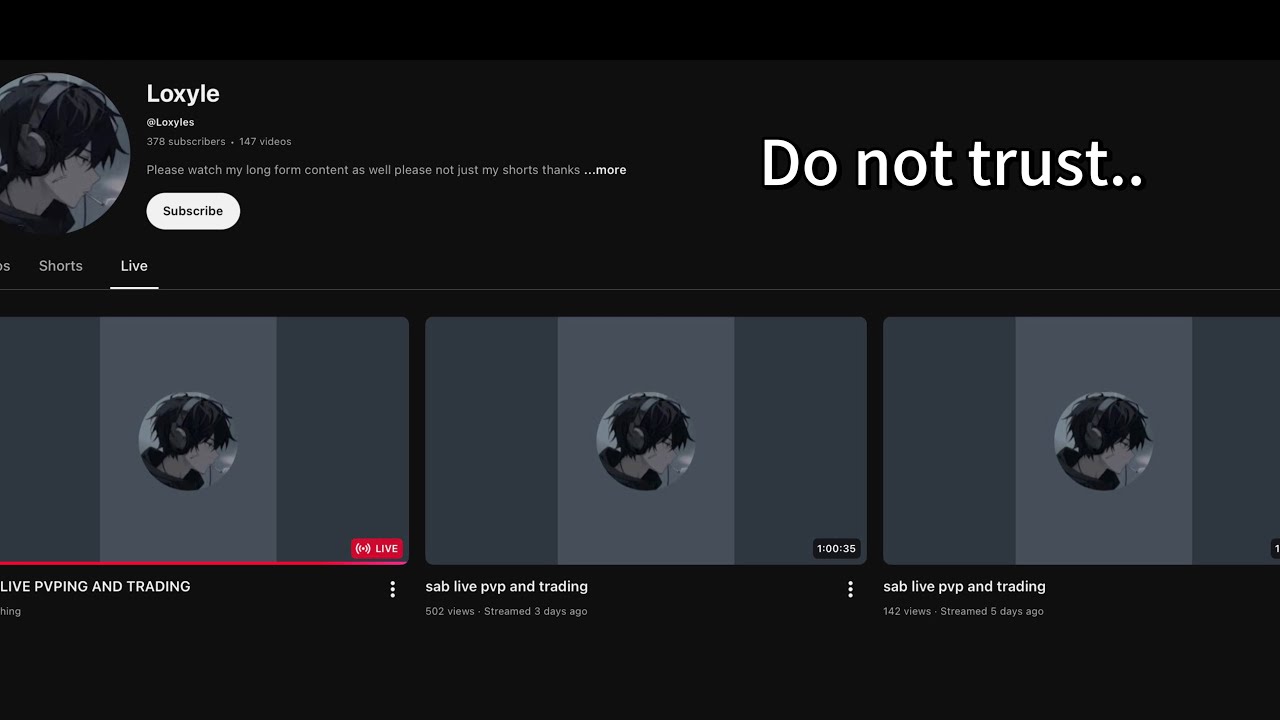Open the three-dot menu for LIVE PVPING AND TRADING
This screenshot has width=1280, height=720.
[x=392, y=590]
